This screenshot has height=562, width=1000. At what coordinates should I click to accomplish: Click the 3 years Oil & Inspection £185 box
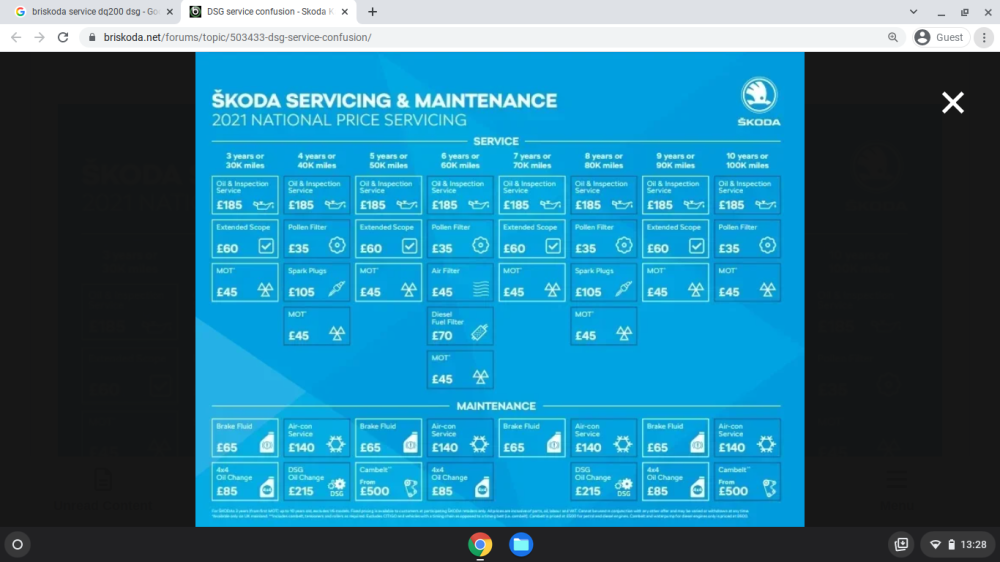point(245,195)
